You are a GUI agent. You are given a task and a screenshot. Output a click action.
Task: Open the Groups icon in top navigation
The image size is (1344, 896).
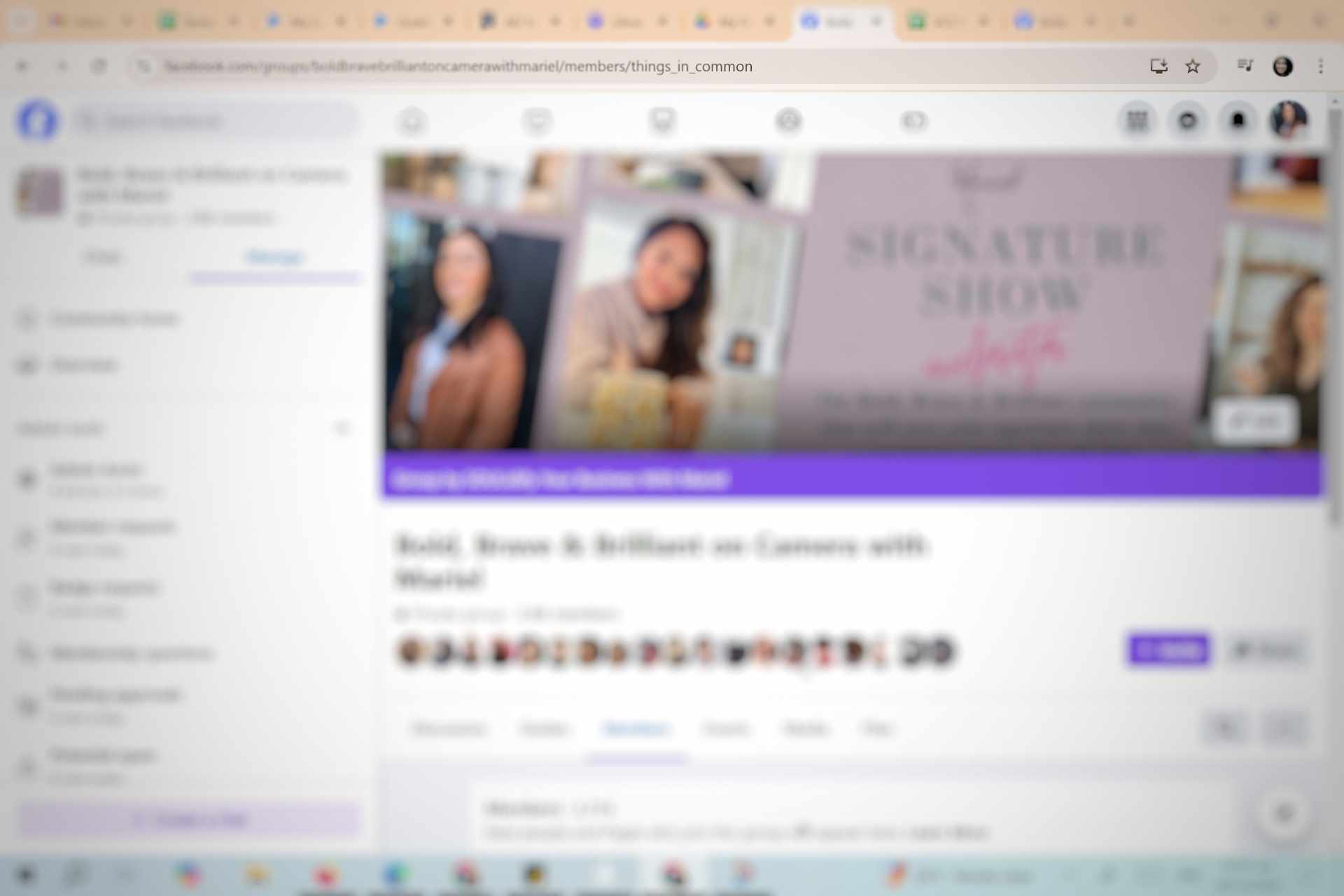click(x=788, y=121)
